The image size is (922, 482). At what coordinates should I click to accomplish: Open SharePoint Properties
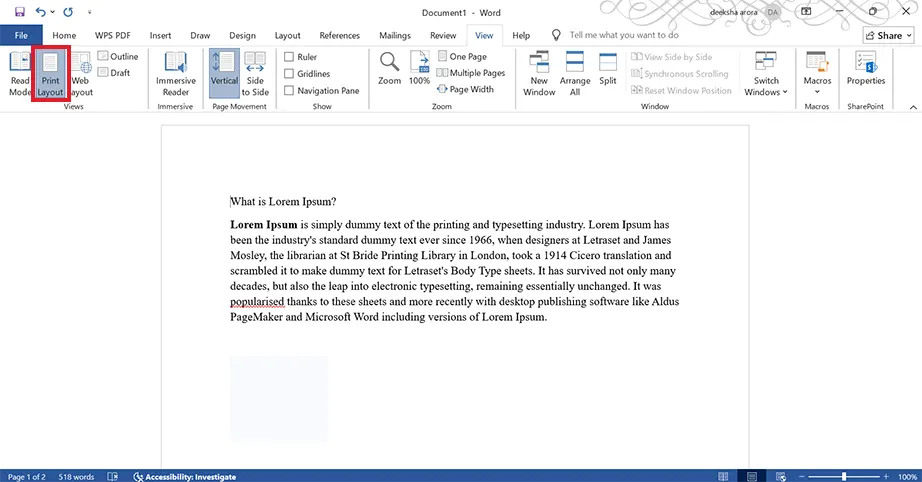[x=866, y=68]
